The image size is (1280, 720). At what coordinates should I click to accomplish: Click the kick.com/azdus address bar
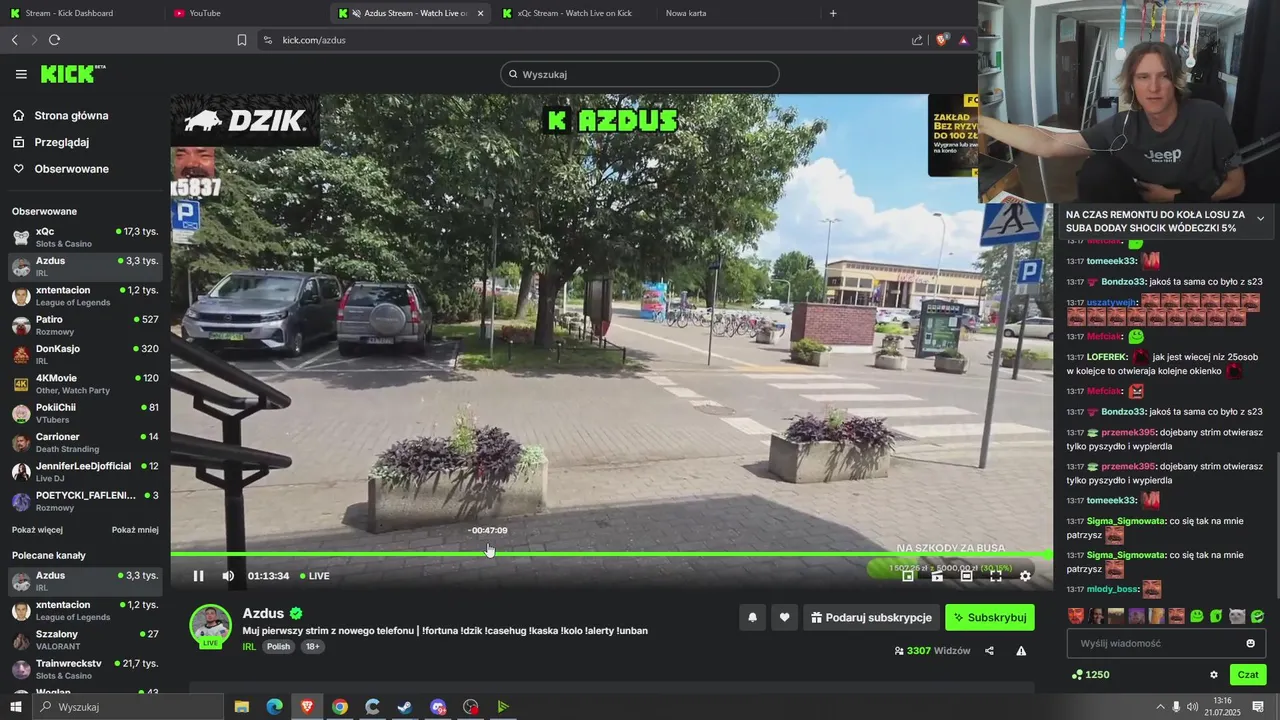(580, 40)
